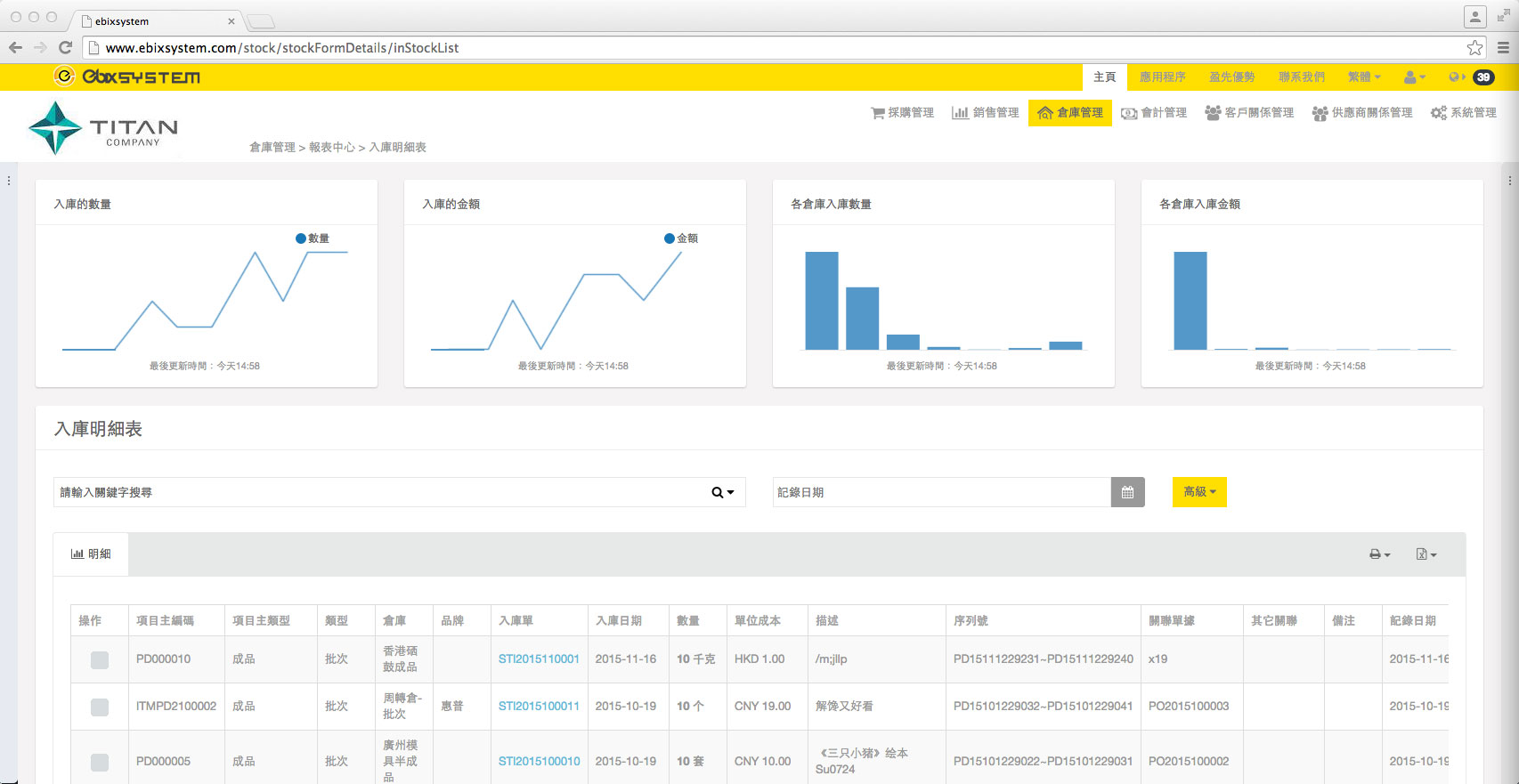Open 系統管理 gears menu
This screenshot has height=784, width=1519.
click(x=1464, y=113)
